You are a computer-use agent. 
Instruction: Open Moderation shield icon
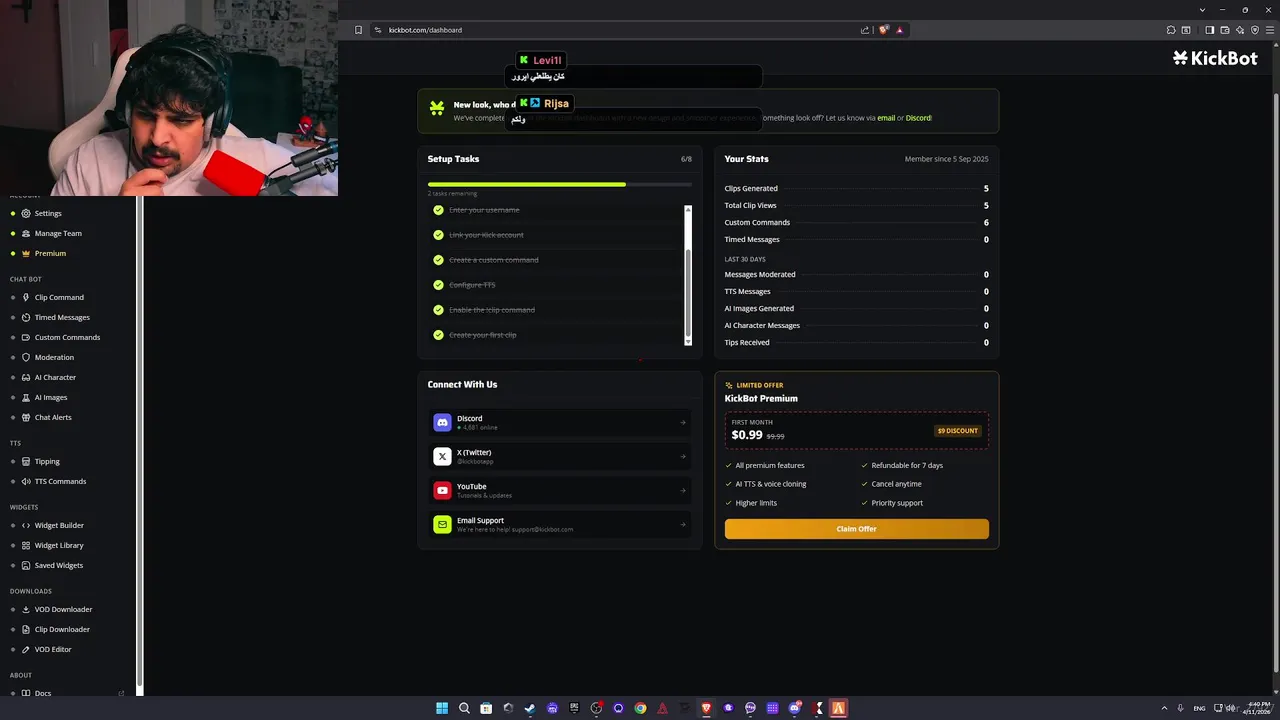click(x=26, y=357)
